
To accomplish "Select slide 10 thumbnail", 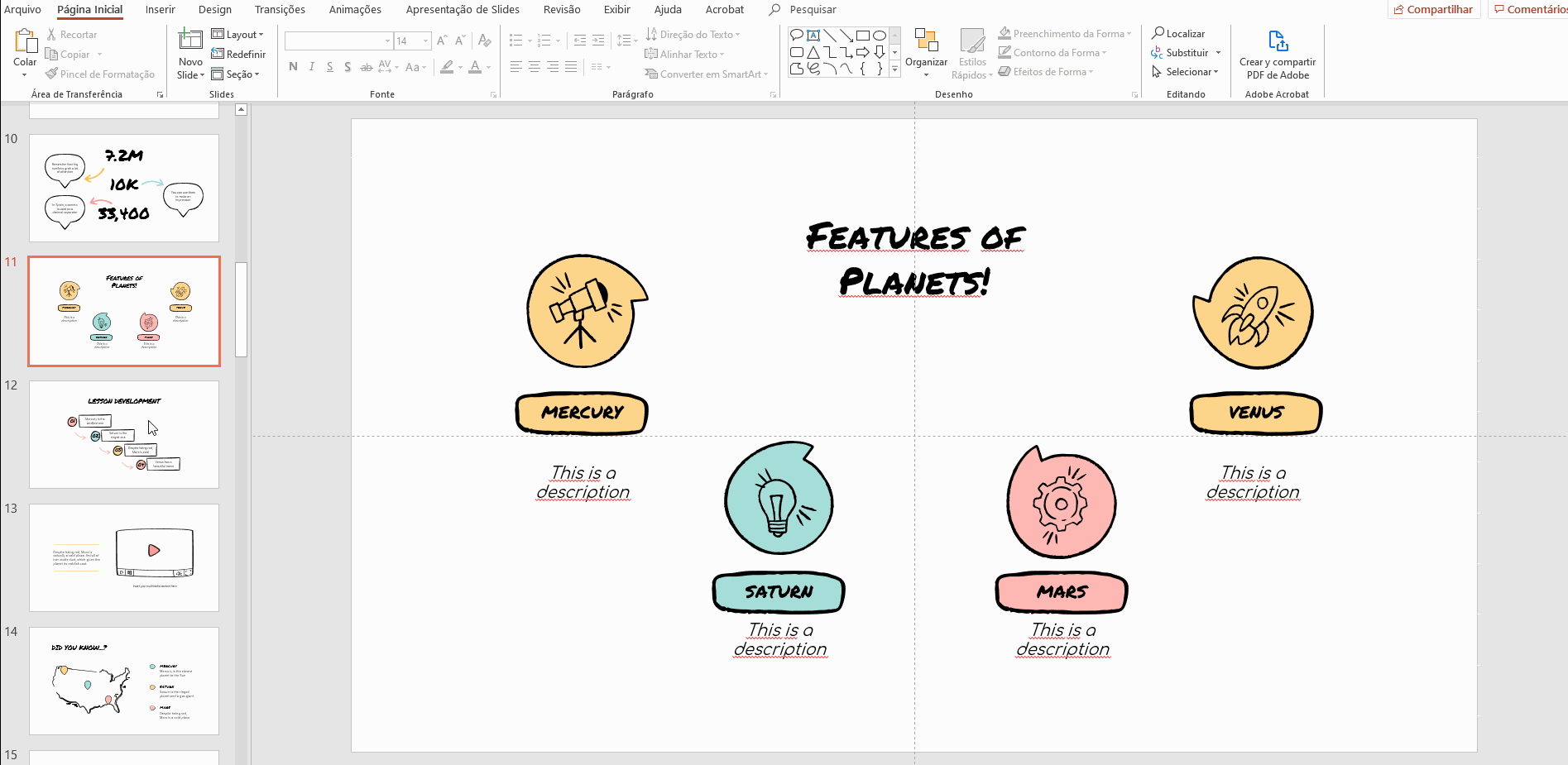I will 124,189.
